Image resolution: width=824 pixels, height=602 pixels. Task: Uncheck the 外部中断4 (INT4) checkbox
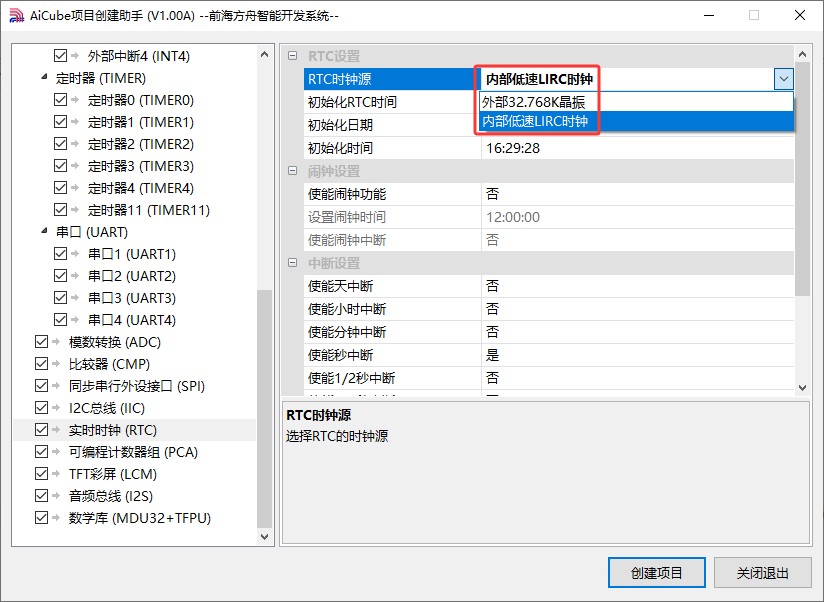60,56
